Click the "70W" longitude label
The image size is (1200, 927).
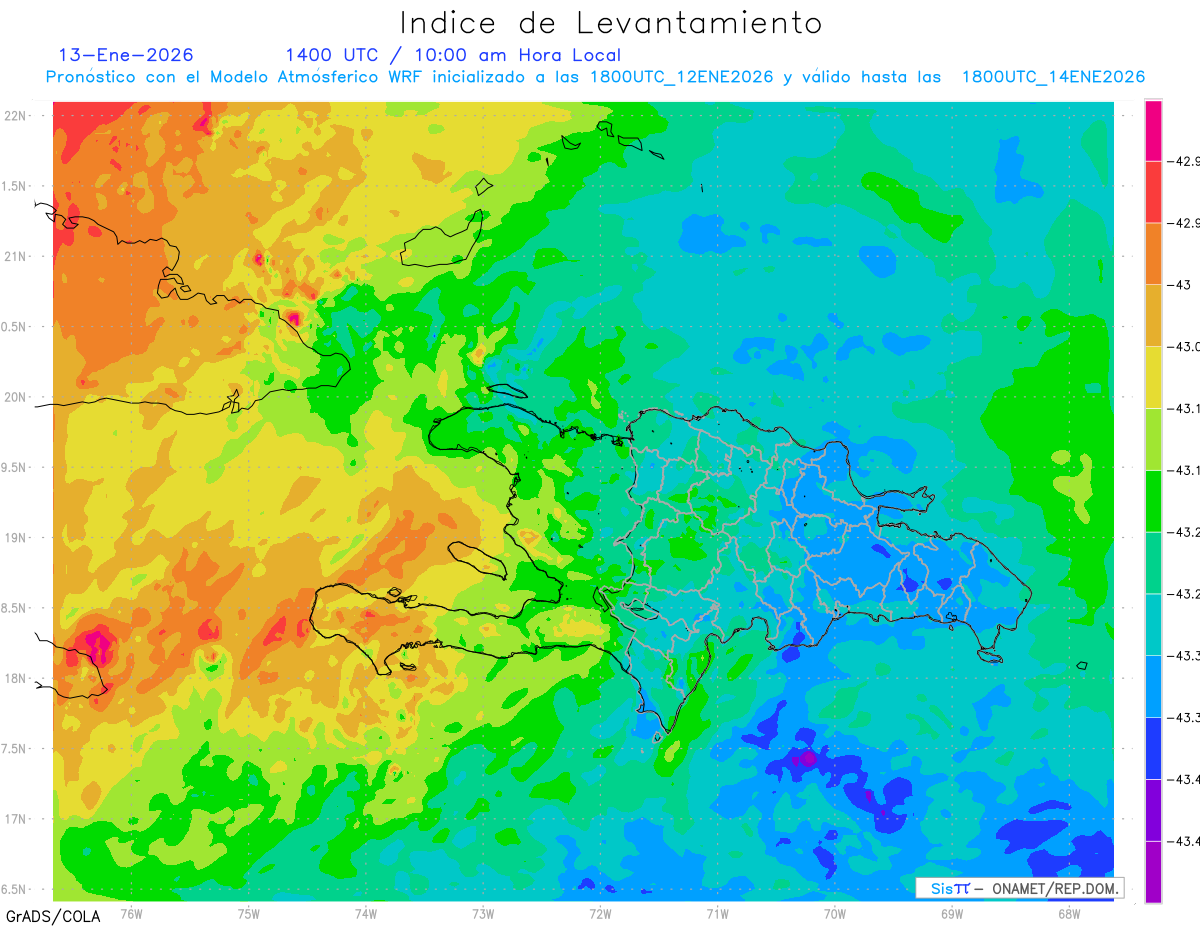point(835,913)
